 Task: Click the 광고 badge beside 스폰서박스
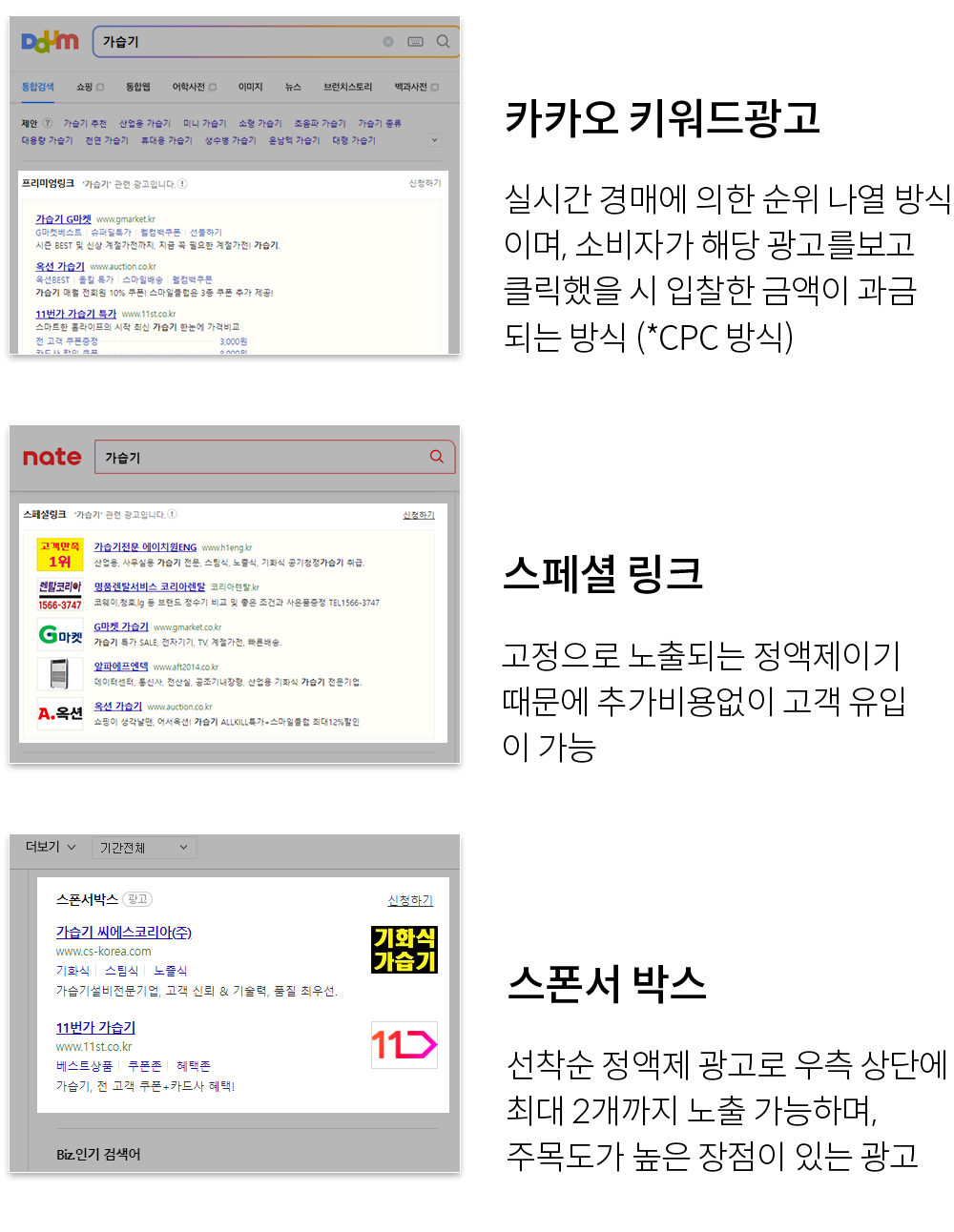coord(137,899)
